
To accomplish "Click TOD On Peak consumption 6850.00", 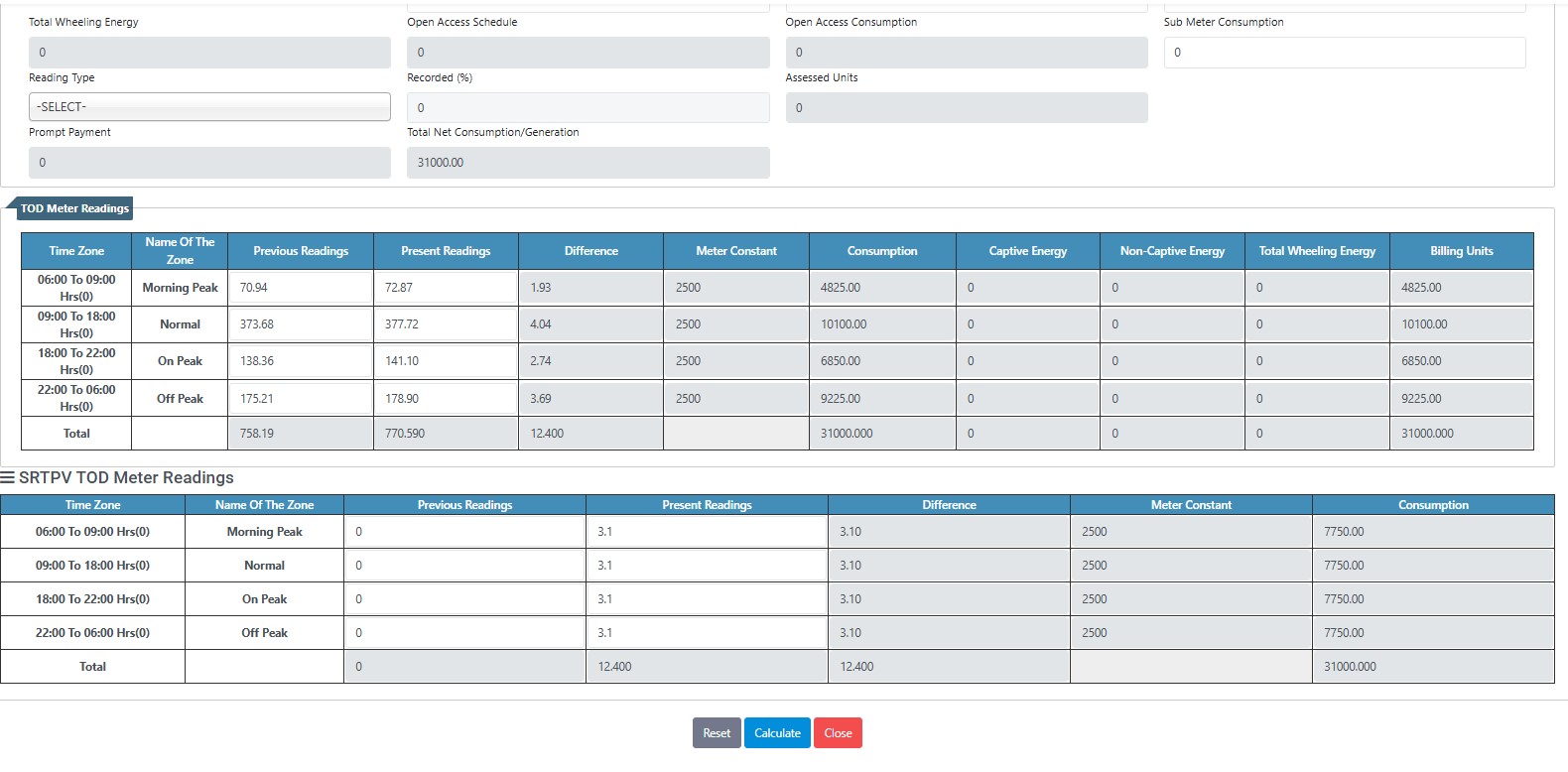I will coord(882,361).
